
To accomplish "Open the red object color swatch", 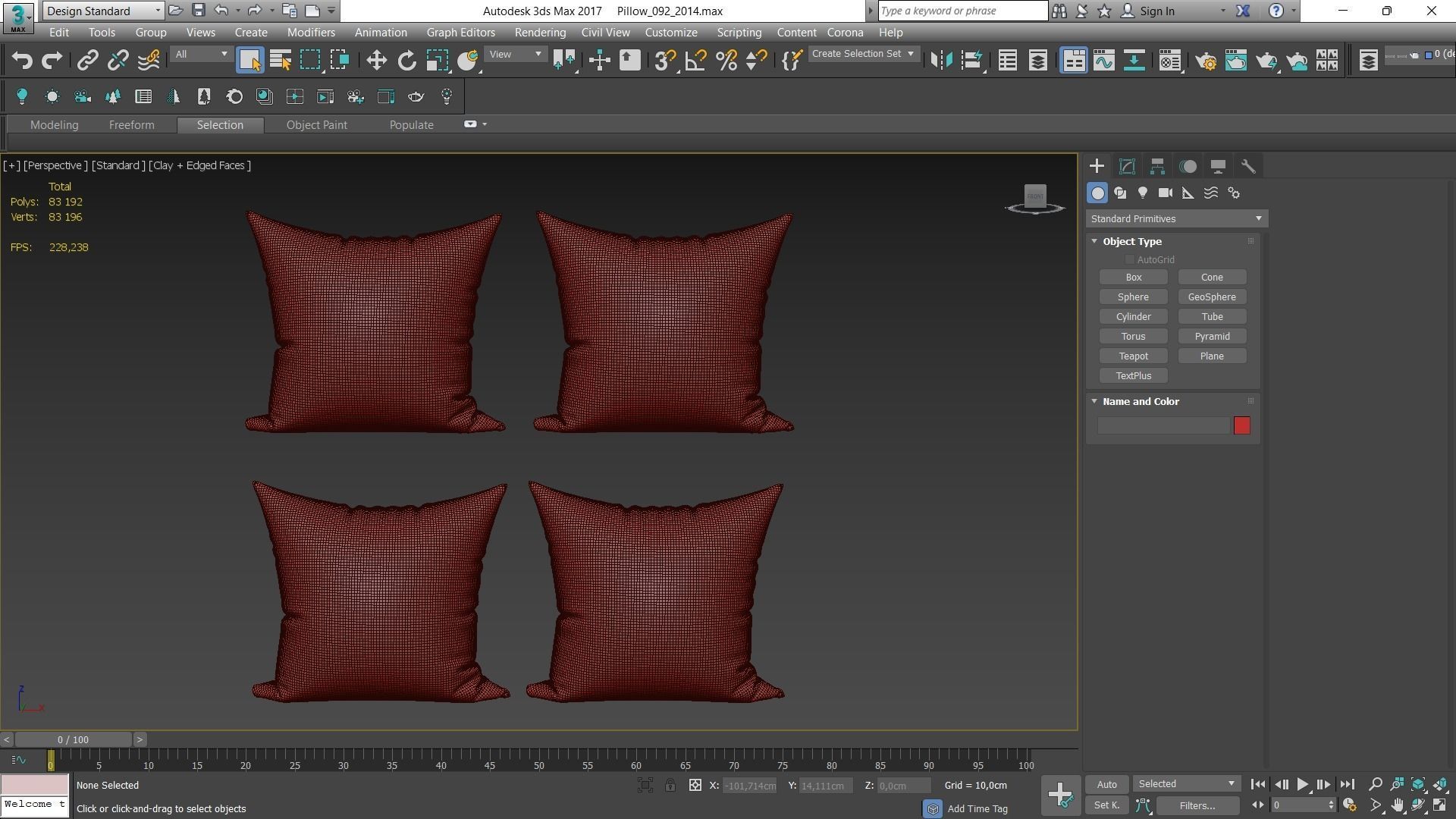I will pyautogui.click(x=1241, y=425).
